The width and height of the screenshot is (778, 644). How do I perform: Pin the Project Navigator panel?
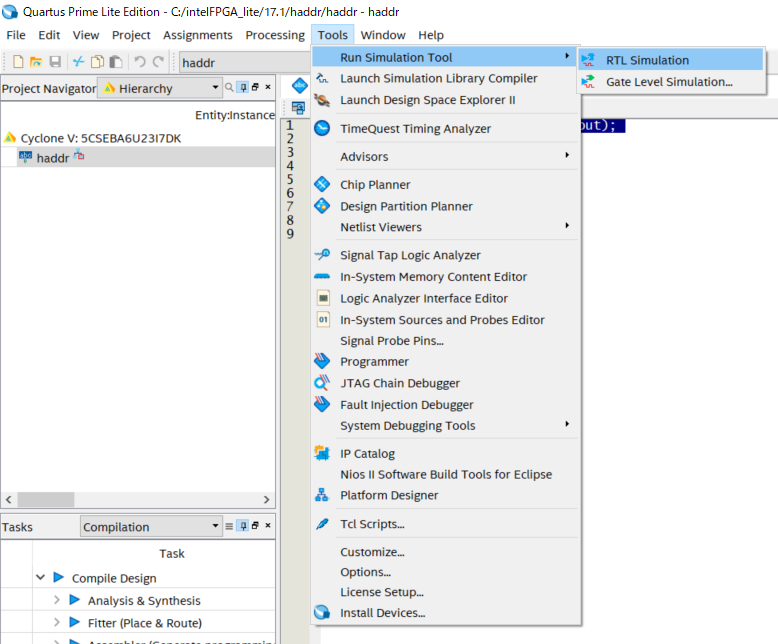tap(243, 87)
